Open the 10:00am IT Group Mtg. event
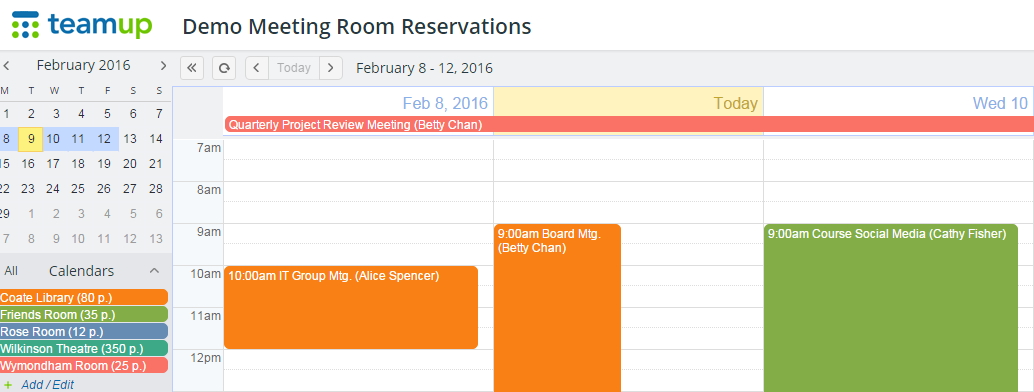Screen dimensions: 1034x392 point(351,308)
